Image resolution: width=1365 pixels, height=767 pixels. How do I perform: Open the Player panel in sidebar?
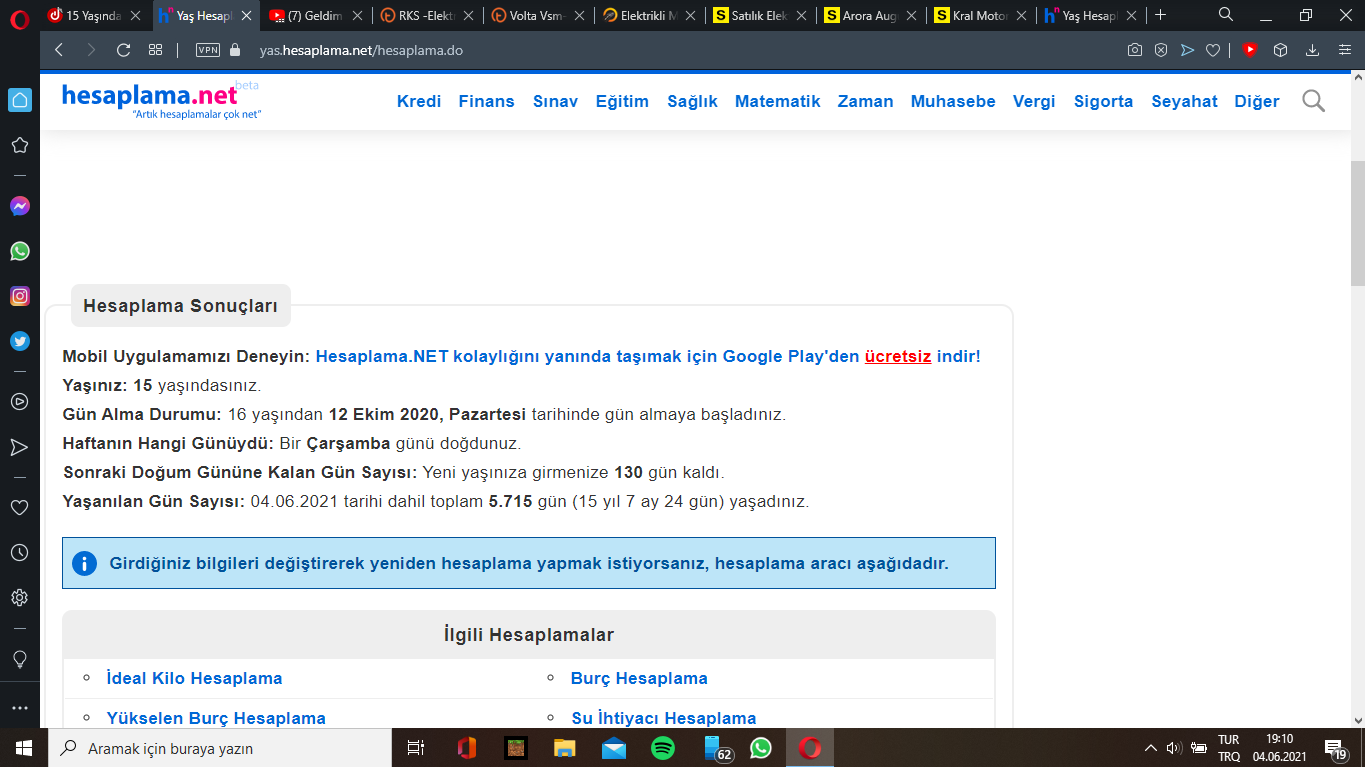tap(19, 401)
